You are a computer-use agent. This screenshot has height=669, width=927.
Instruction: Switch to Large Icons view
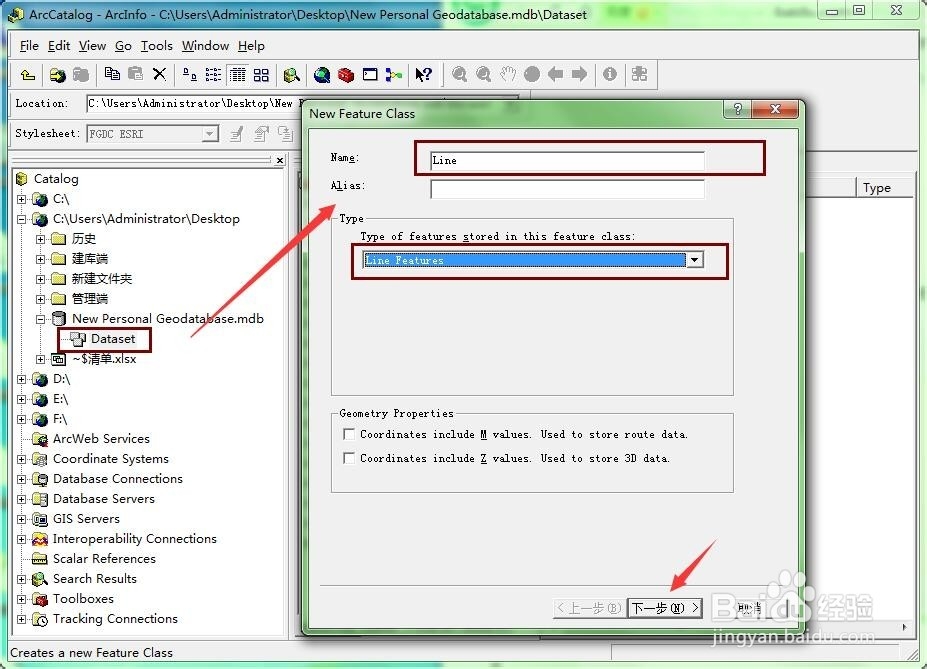pos(190,74)
